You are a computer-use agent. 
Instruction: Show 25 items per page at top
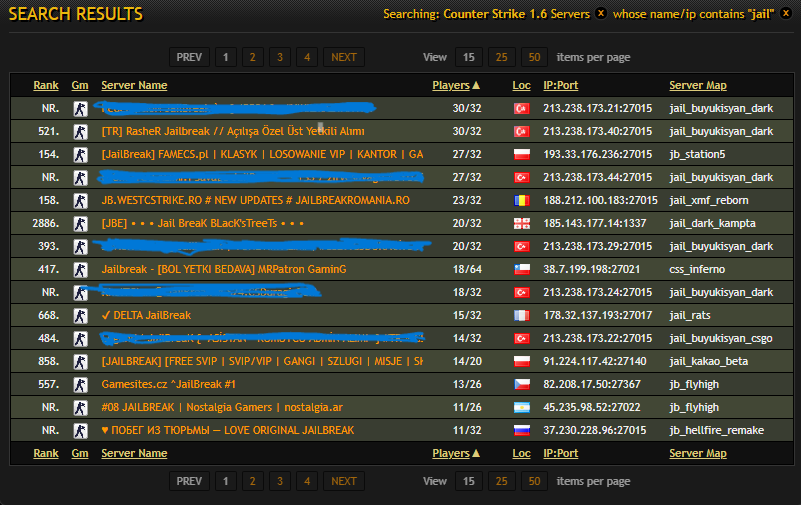pyautogui.click(x=502, y=57)
